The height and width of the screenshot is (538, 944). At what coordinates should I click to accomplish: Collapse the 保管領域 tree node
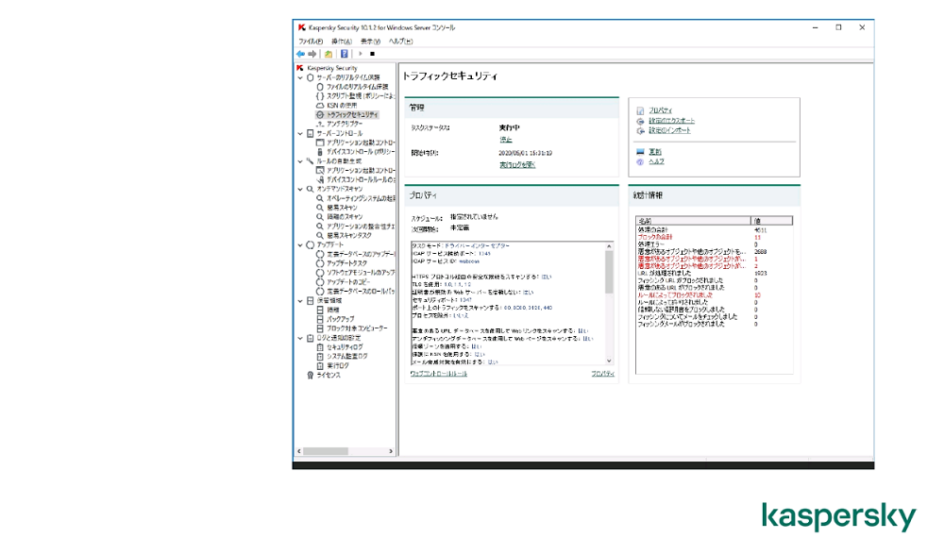pos(300,300)
